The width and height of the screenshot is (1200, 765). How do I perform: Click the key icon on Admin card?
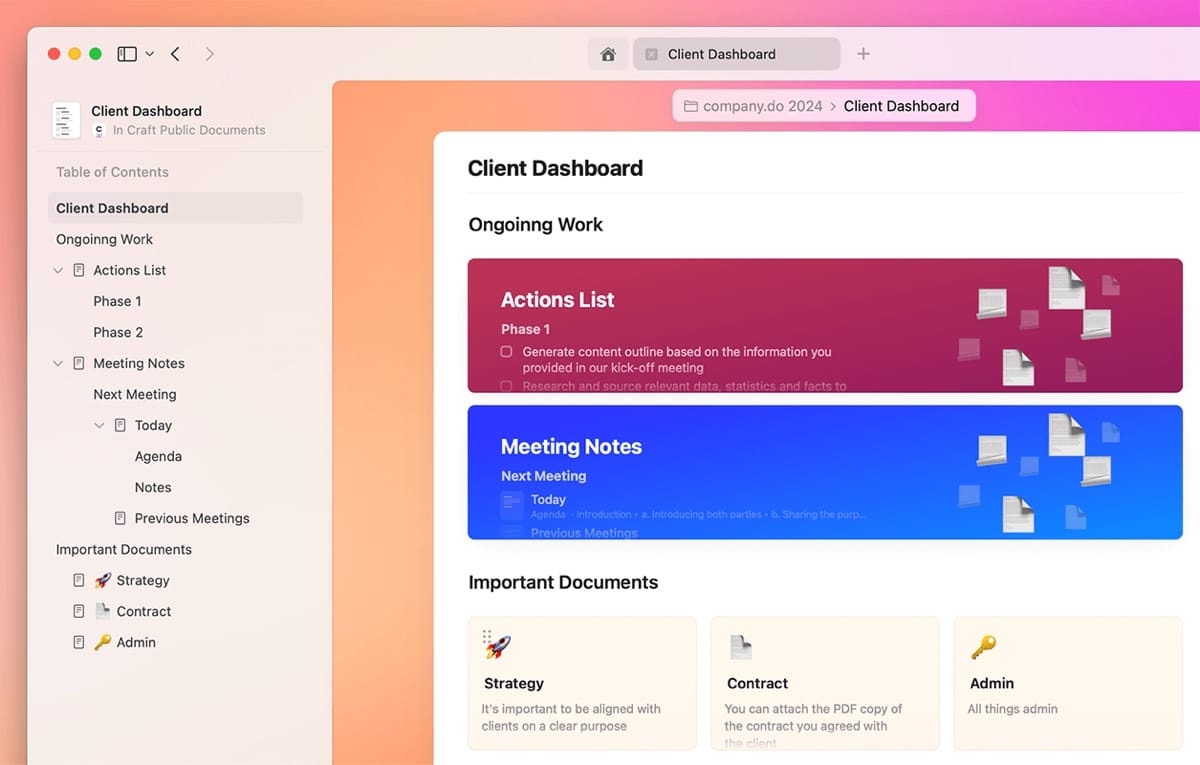983,648
